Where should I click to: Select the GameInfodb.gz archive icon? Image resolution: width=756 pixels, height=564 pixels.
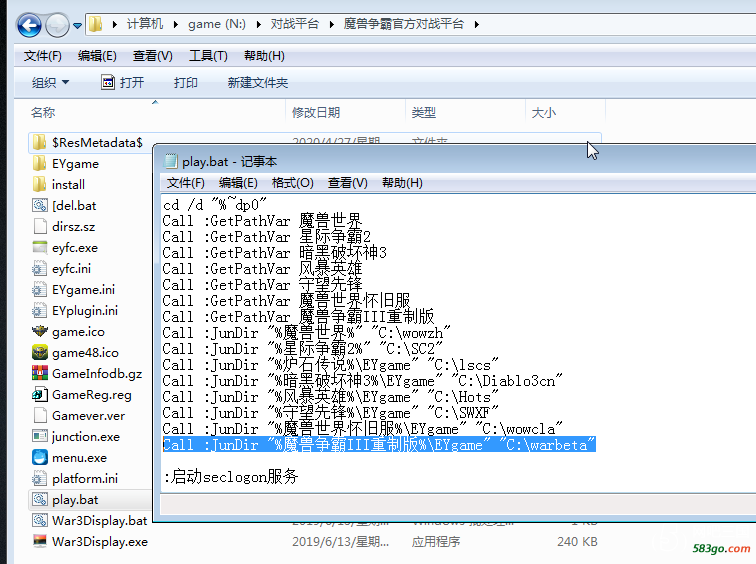[x=40, y=373]
